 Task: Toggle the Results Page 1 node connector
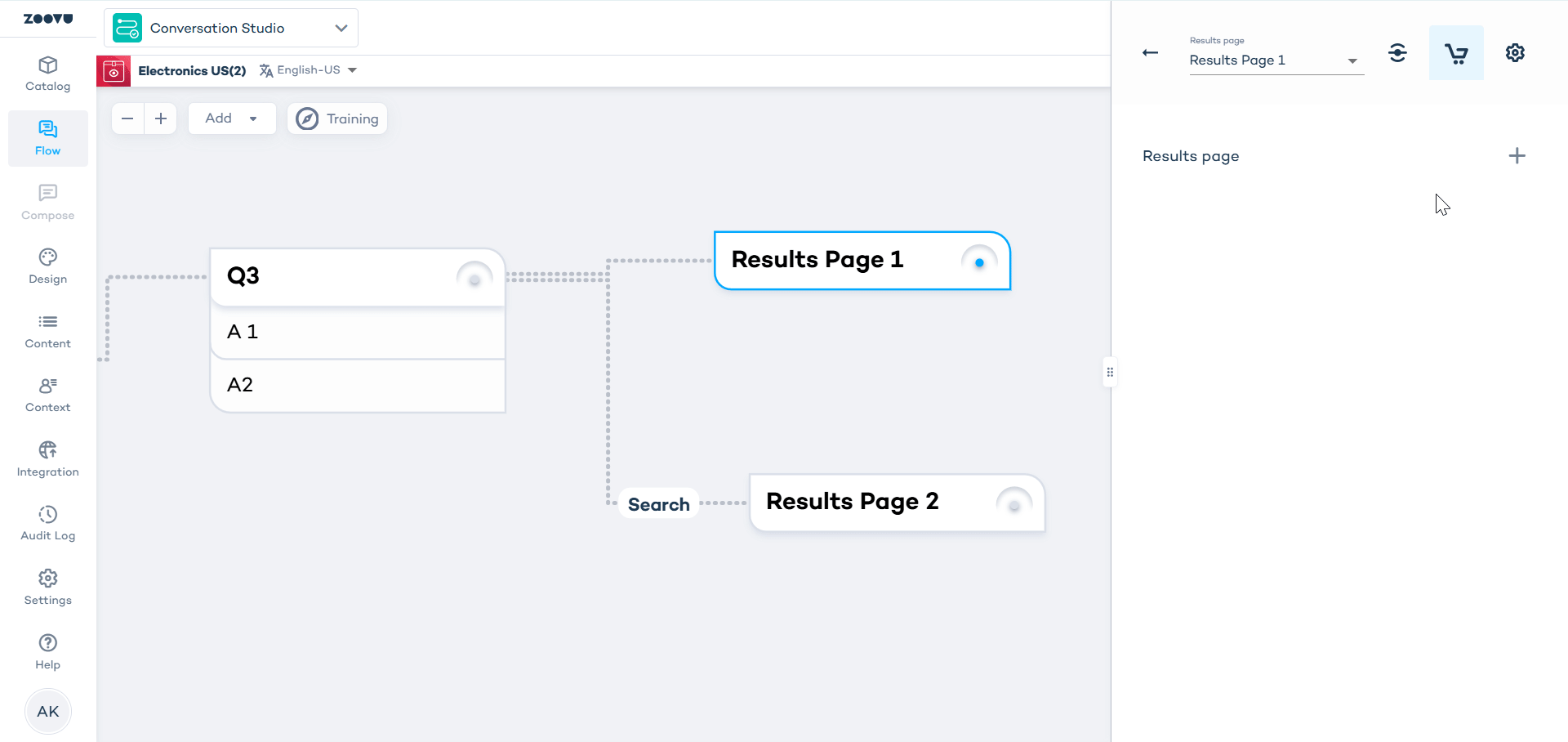tap(979, 262)
